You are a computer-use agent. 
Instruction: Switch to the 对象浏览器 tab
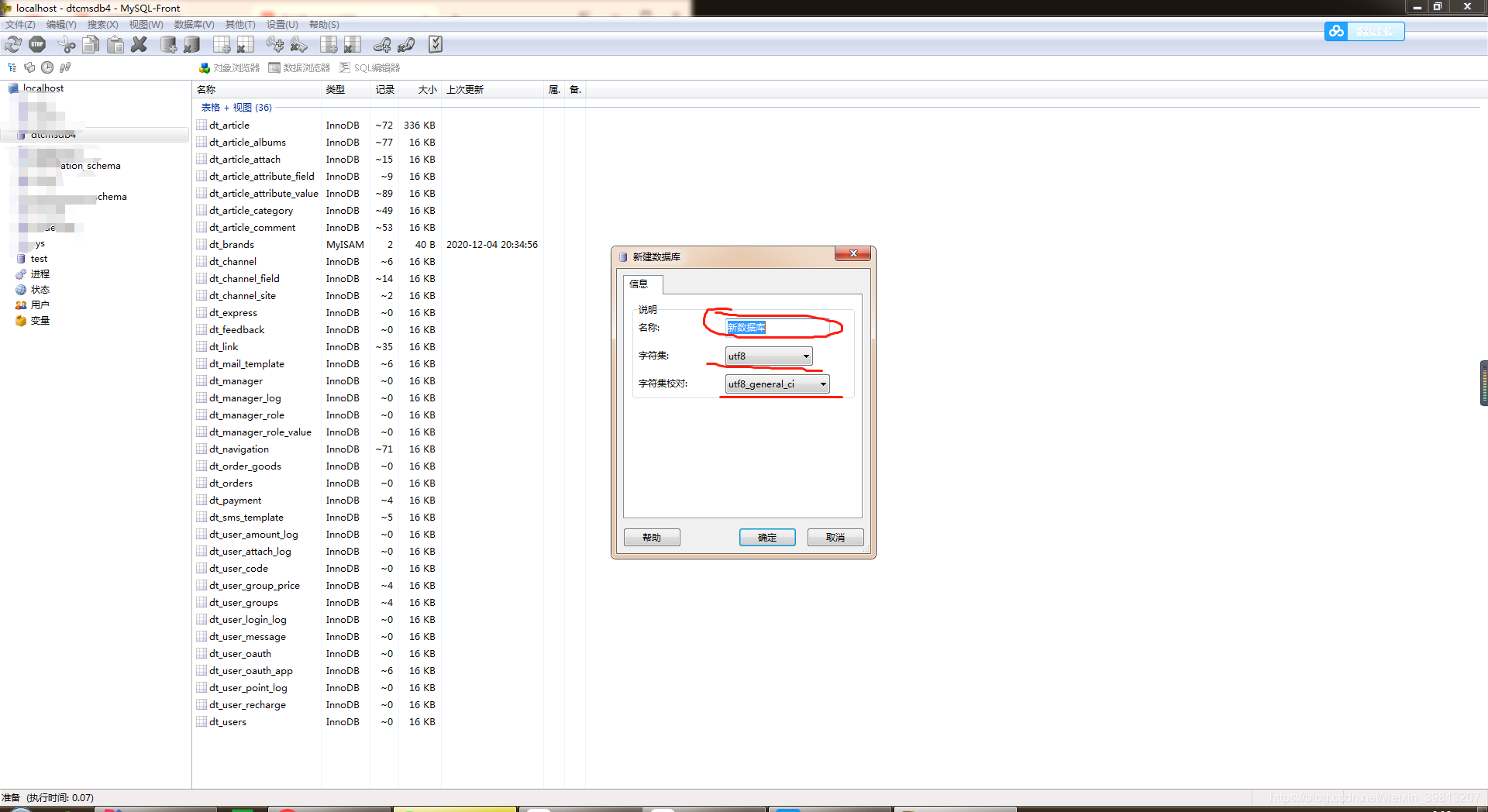[x=229, y=68]
